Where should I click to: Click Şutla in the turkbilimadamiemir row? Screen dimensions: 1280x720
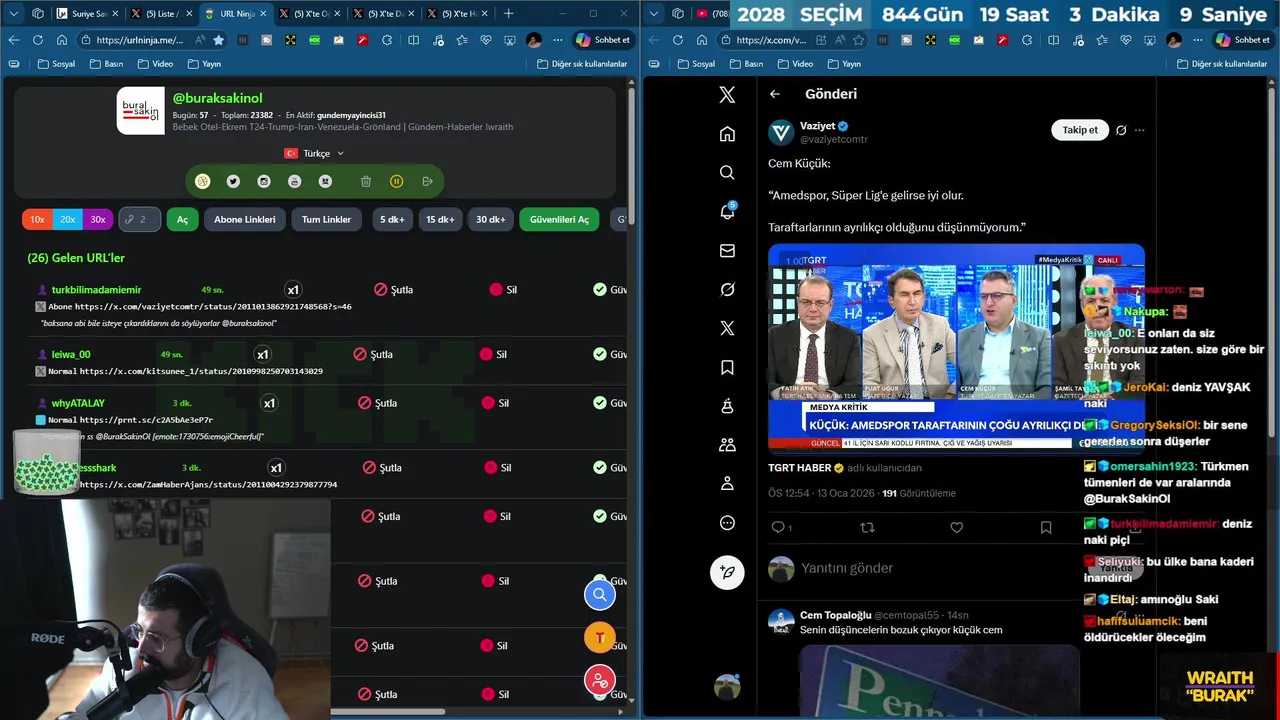(x=394, y=289)
